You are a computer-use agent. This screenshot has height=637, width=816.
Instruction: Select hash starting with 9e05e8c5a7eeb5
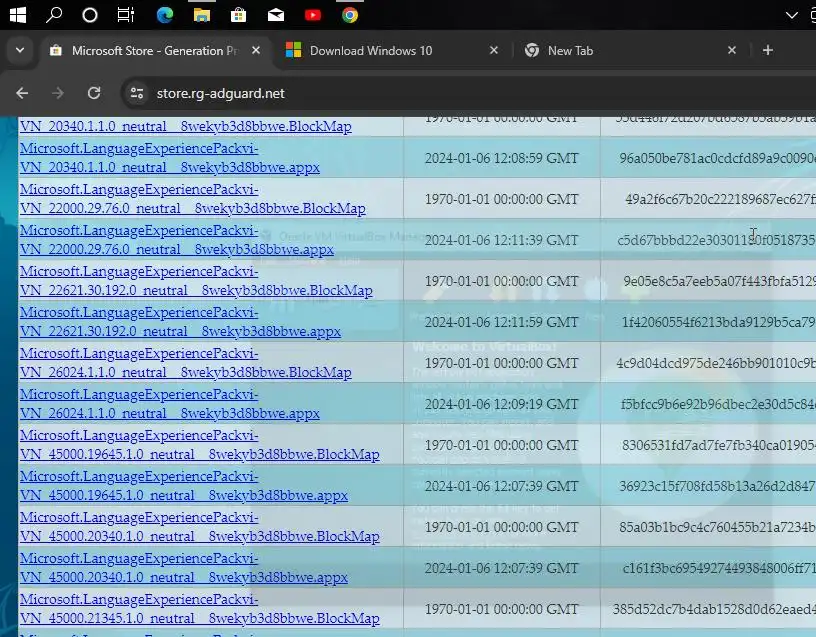[x=720, y=281]
